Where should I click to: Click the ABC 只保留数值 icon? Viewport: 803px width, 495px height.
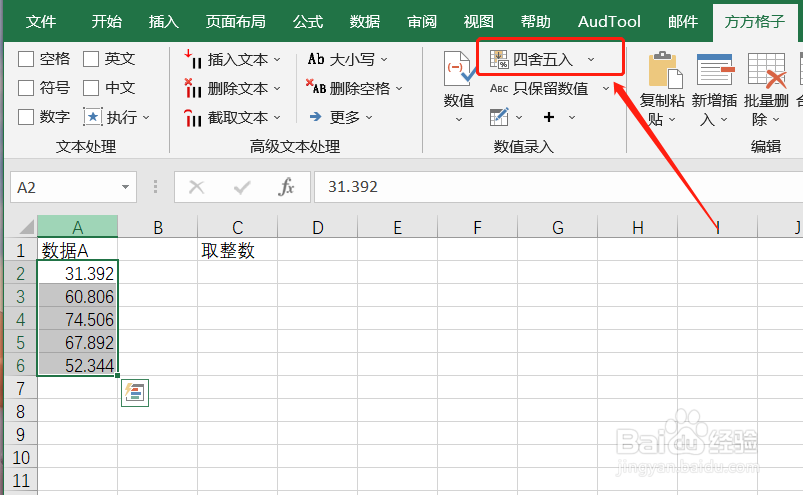click(x=499, y=89)
